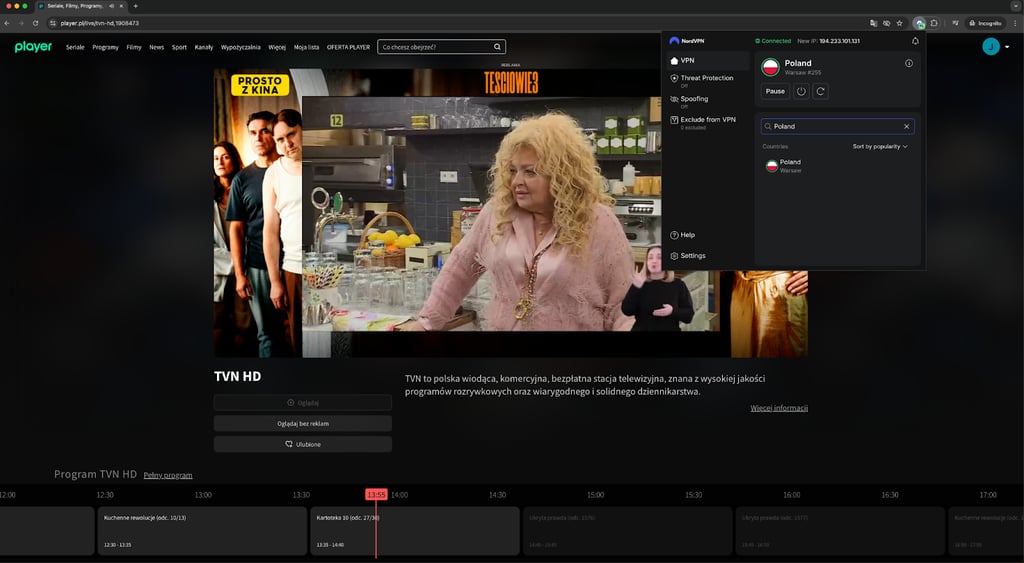This screenshot has height=563, width=1024.
Task: Open Exclude from VPN in the sidebar
Action: click(x=703, y=123)
